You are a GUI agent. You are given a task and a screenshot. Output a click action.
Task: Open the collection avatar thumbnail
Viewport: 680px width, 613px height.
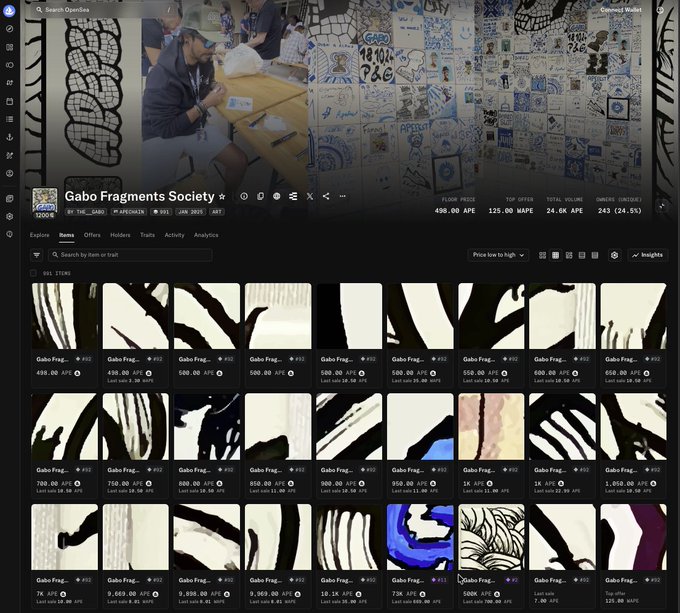coord(45,202)
